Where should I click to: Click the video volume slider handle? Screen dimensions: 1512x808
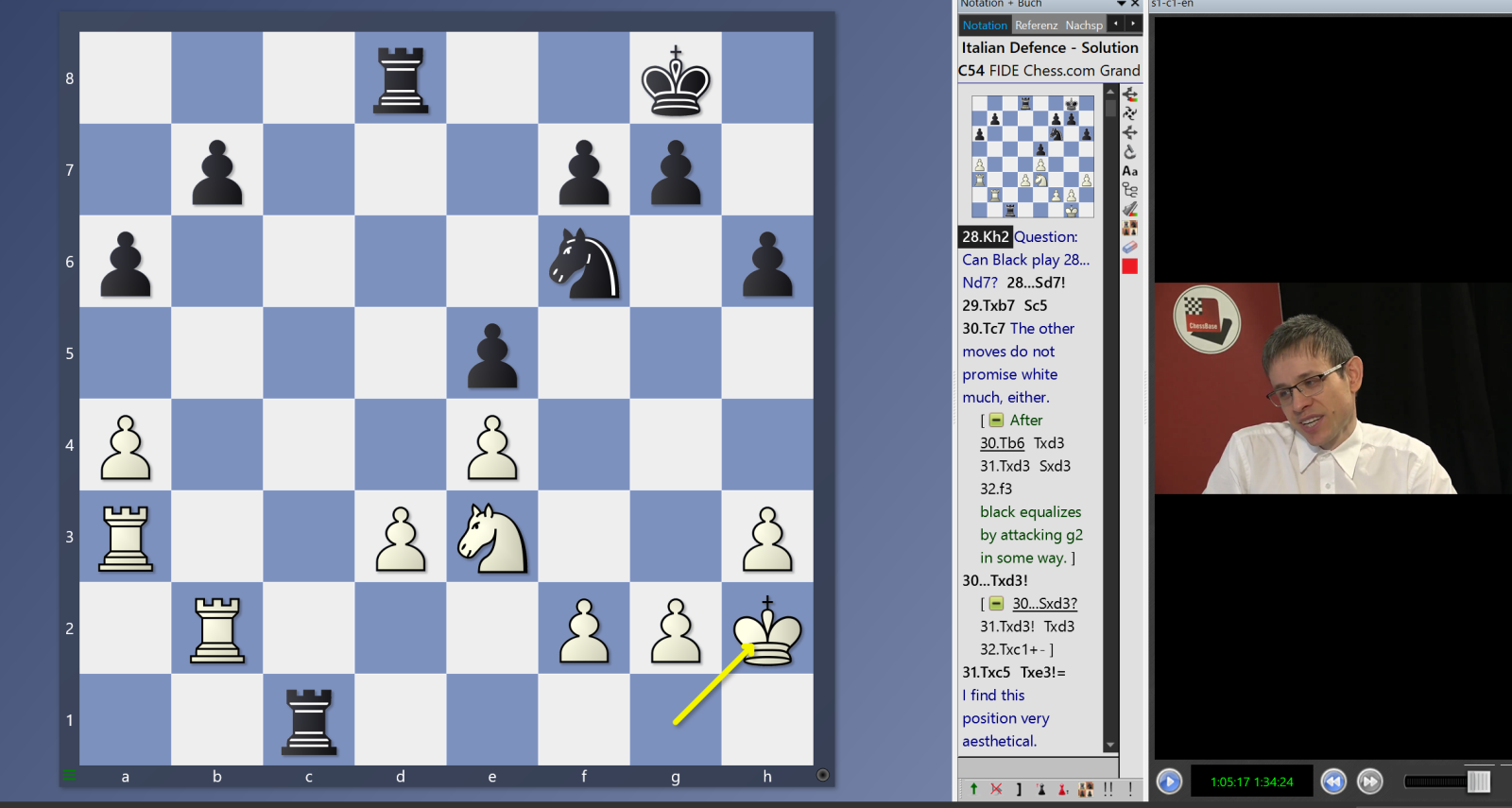coord(1479,782)
